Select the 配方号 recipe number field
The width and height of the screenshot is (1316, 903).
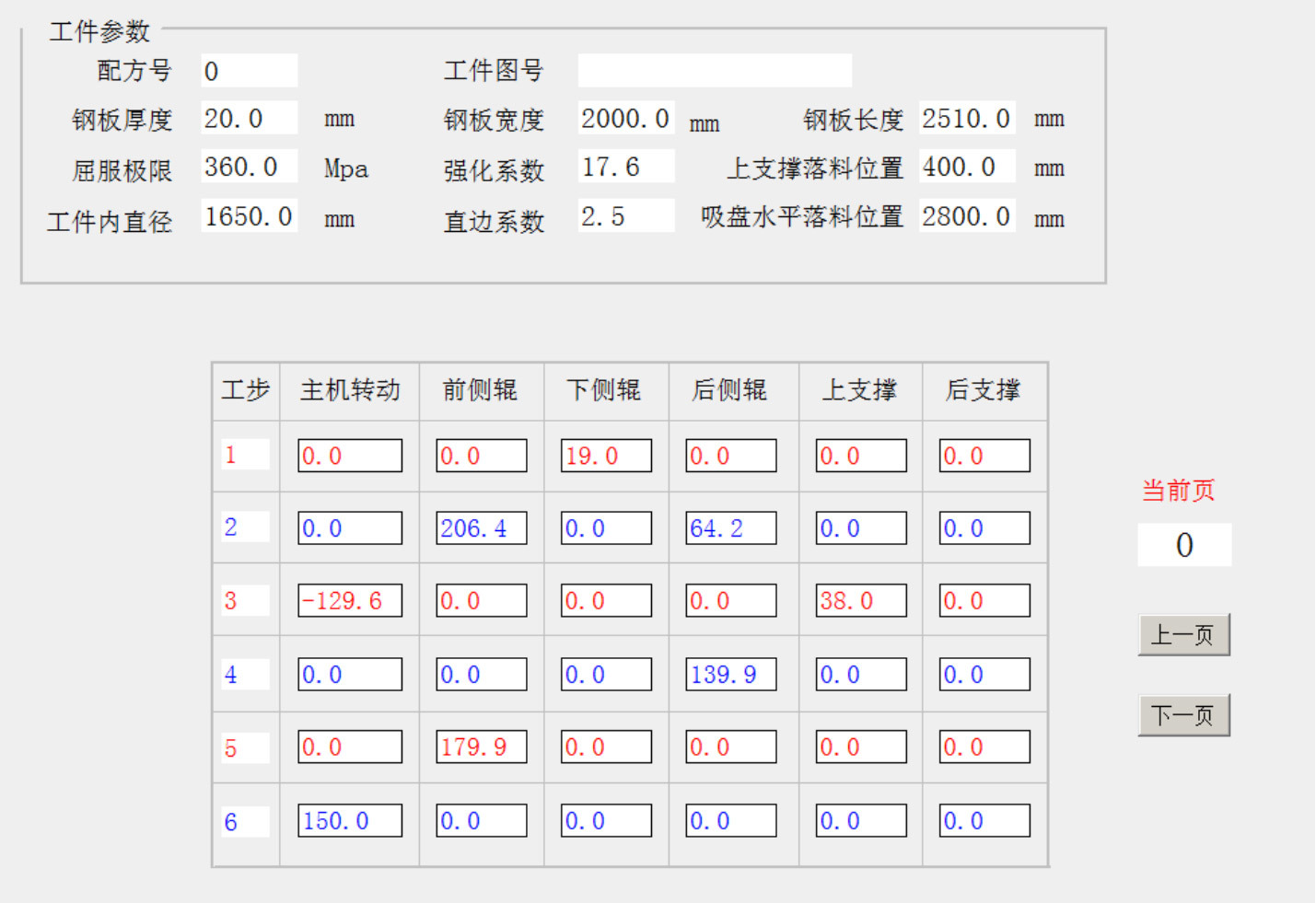pos(249,71)
